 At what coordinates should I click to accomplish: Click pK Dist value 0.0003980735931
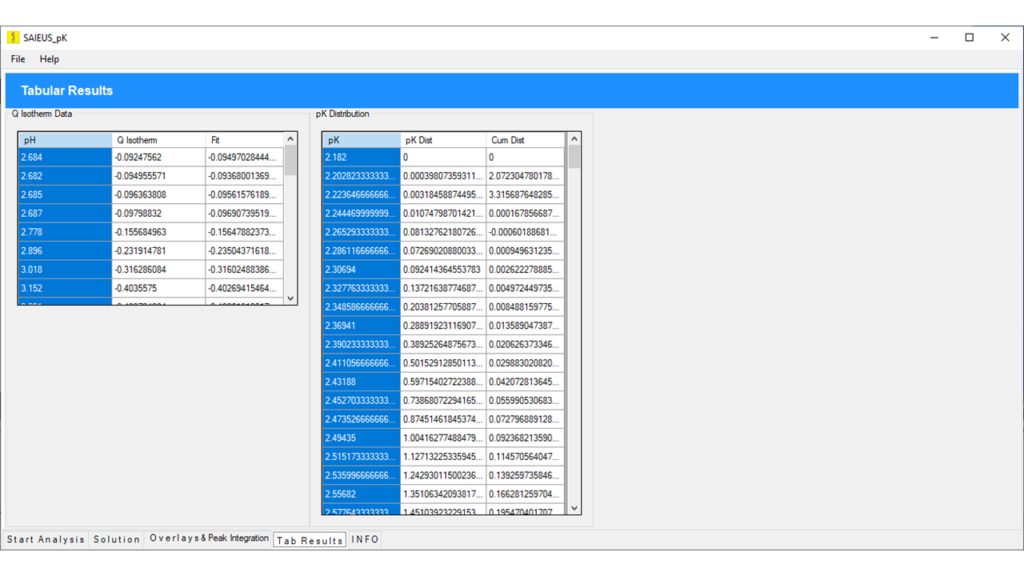pos(443,176)
